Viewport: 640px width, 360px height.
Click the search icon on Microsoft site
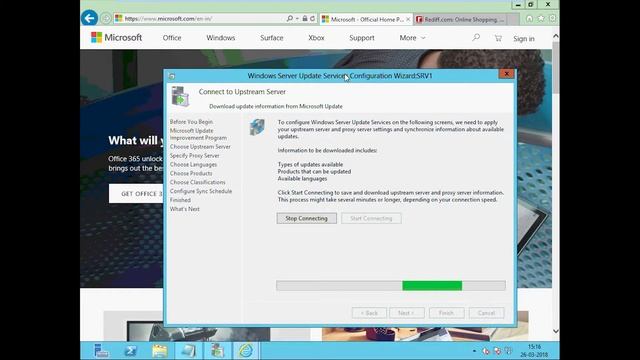476,38
